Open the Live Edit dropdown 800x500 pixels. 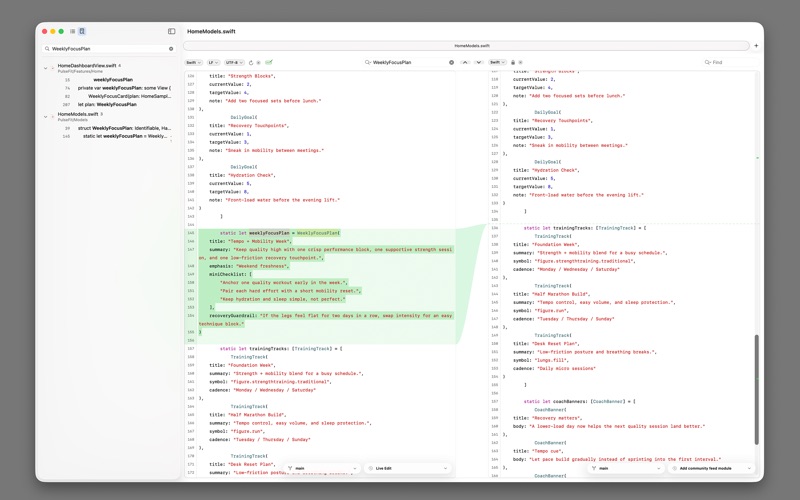[408, 468]
